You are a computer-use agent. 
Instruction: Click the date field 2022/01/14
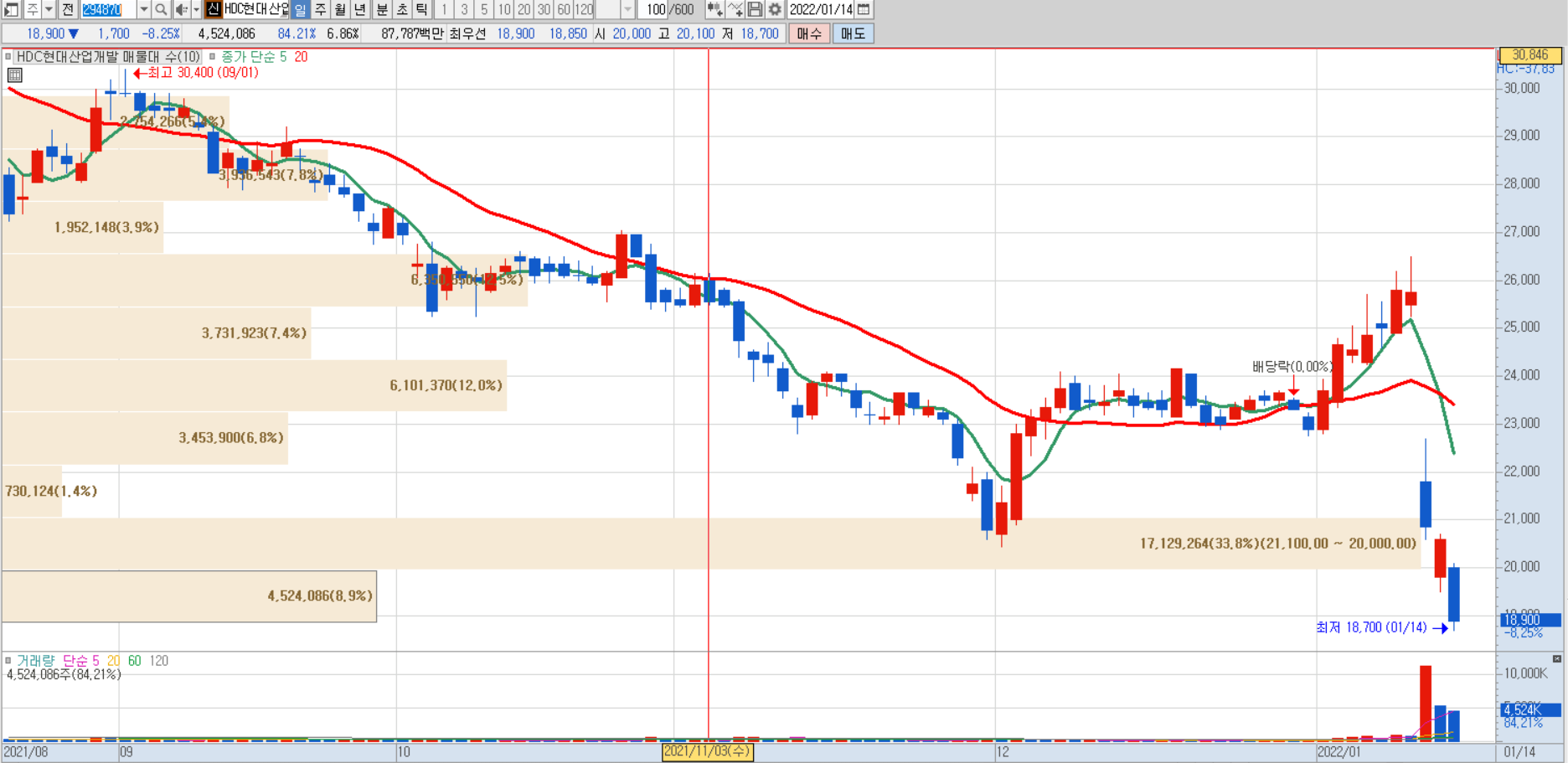(x=821, y=9)
